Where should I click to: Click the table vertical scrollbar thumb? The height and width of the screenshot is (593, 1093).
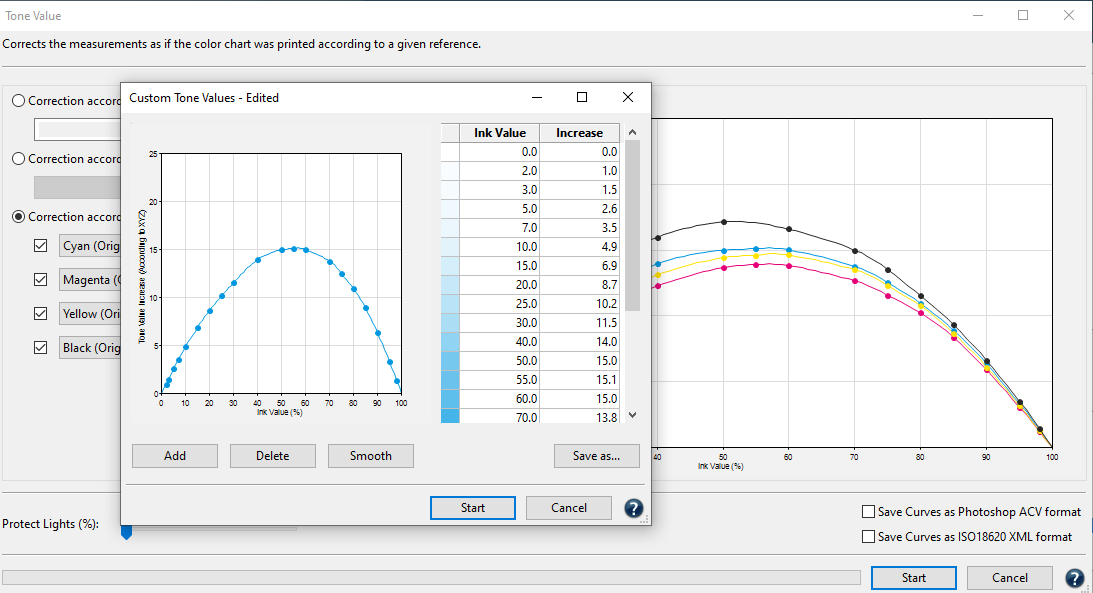point(632,225)
